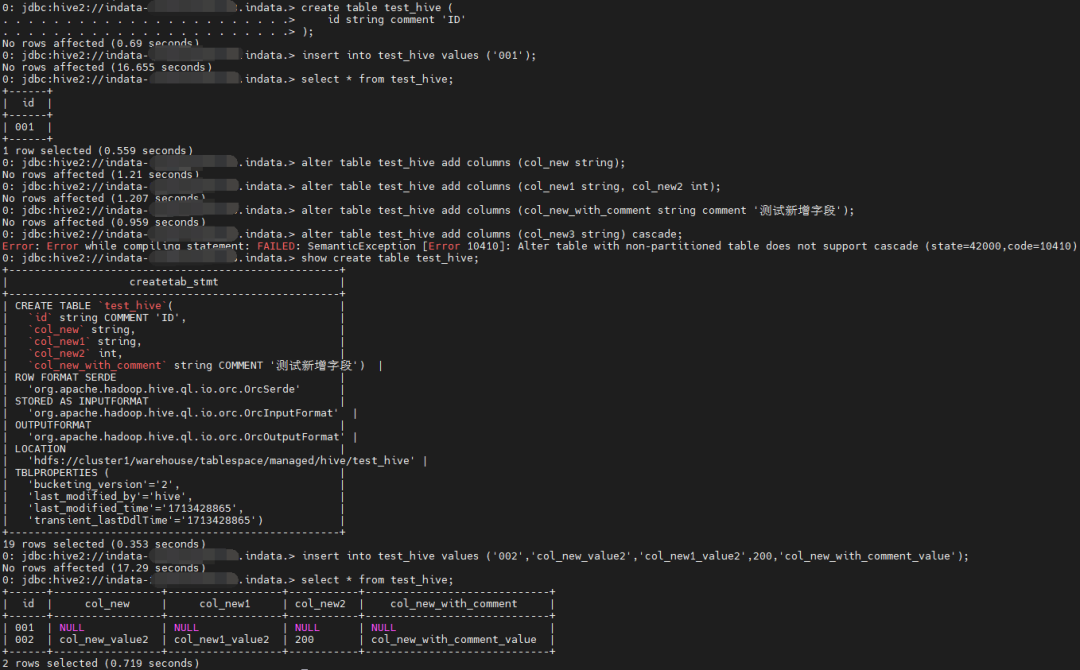Click 'col_new1_value2' cell

(x=221, y=640)
